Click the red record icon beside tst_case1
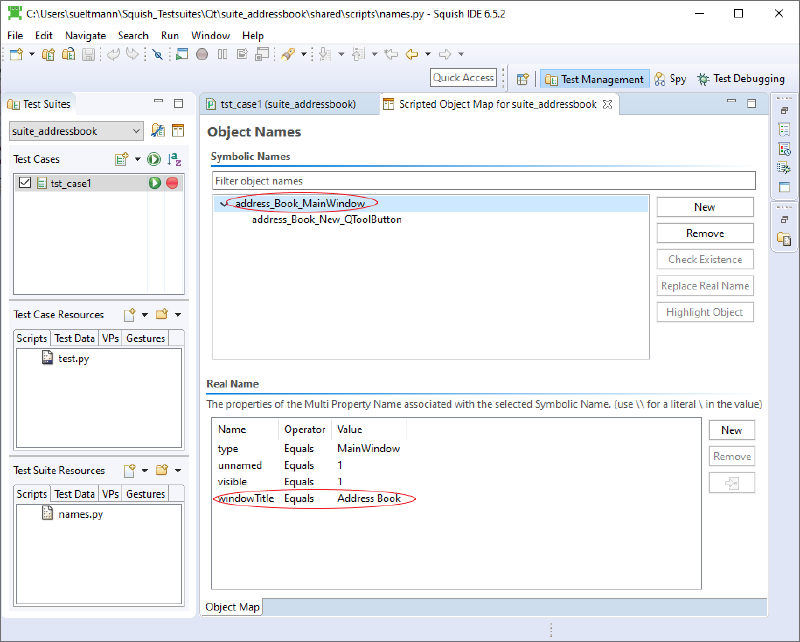The width and height of the screenshot is (800, 642). click(172, 183)
